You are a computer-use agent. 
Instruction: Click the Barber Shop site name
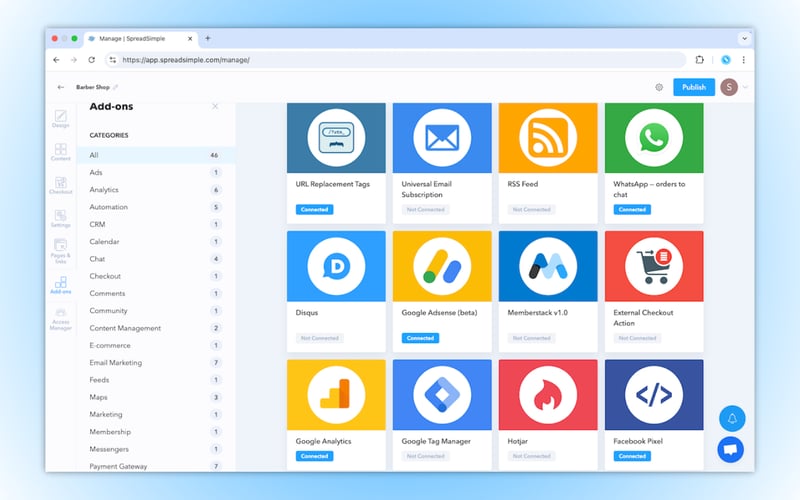coord(93,87)
